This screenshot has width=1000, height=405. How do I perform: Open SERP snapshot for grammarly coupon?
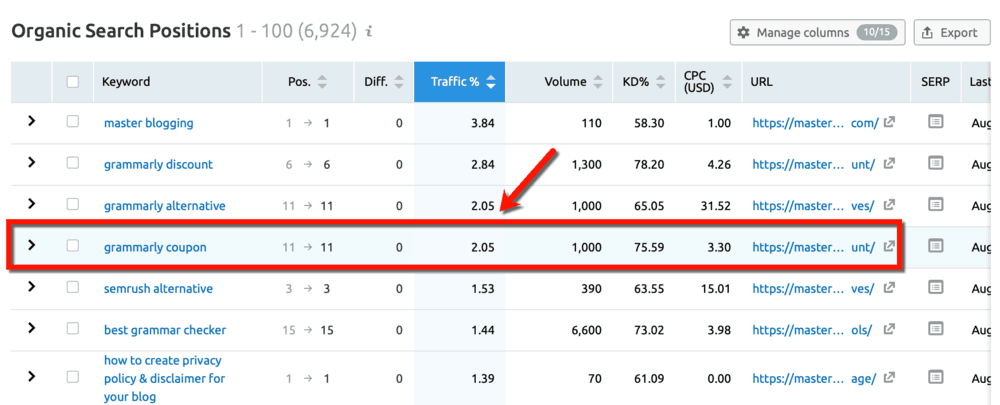click(x=935, y=246)
